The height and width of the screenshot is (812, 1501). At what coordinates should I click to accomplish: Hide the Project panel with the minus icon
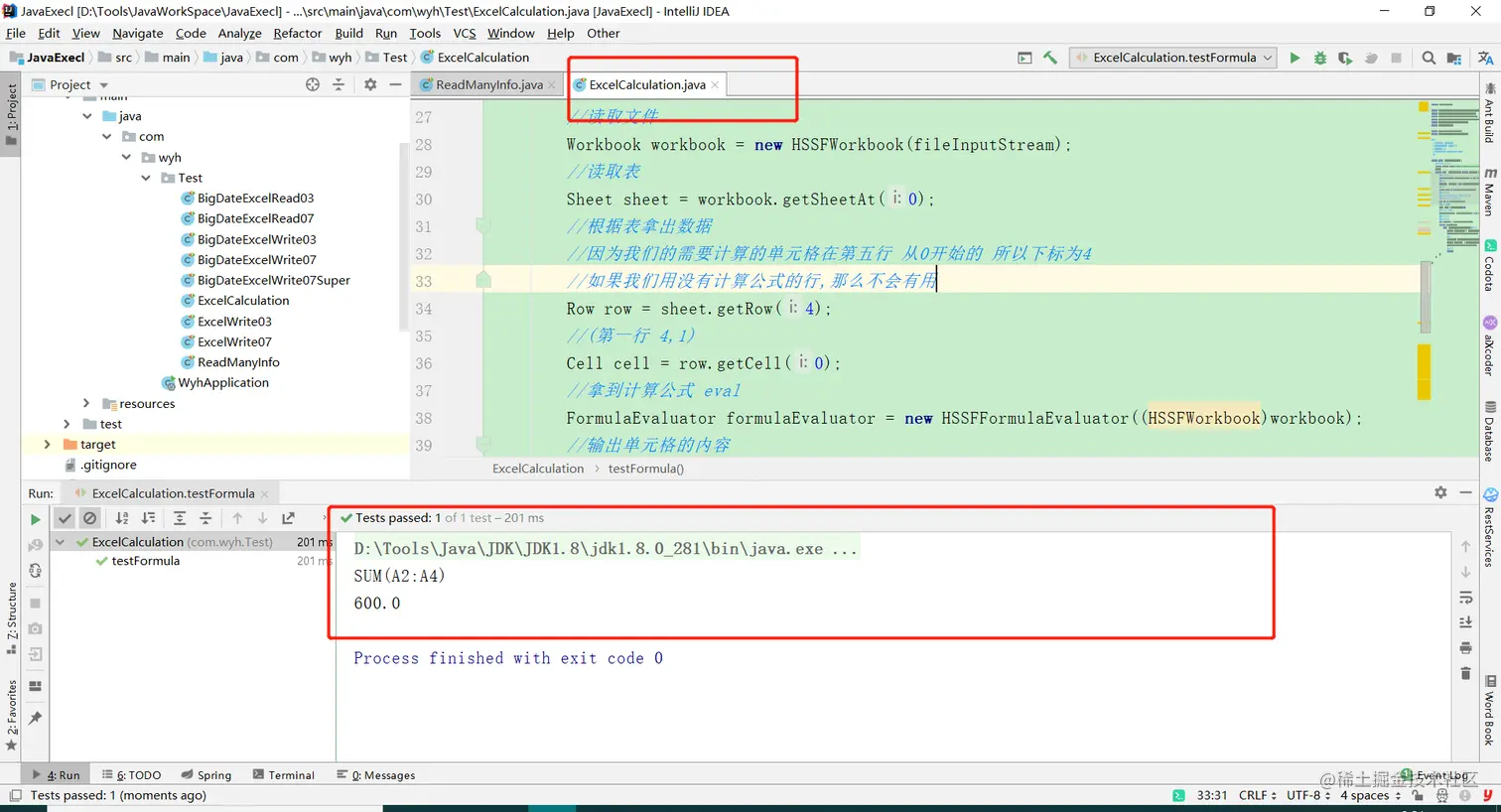(x=395, y=84)
